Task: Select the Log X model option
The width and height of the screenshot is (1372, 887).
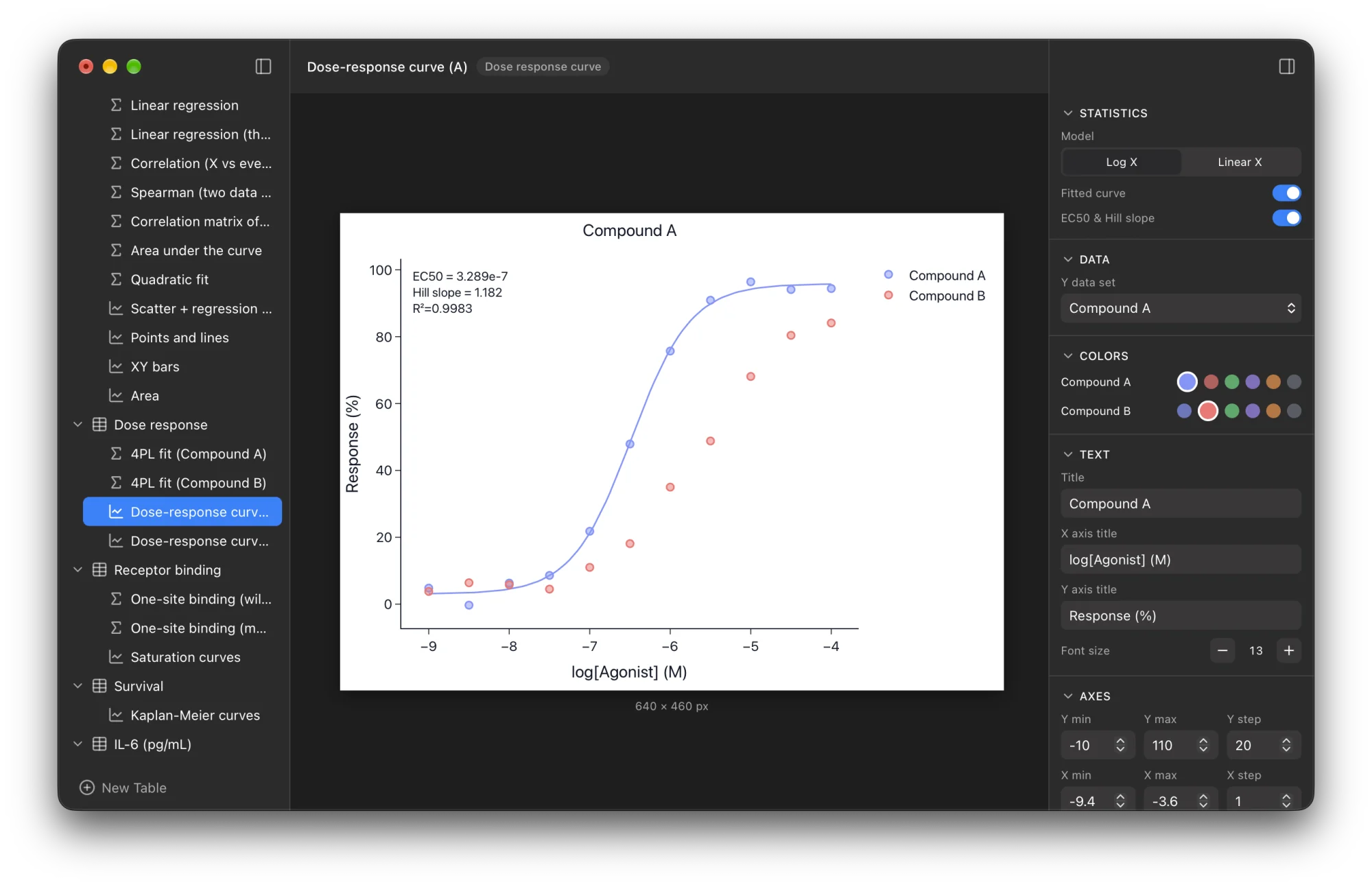Action: click(1122, 162)
